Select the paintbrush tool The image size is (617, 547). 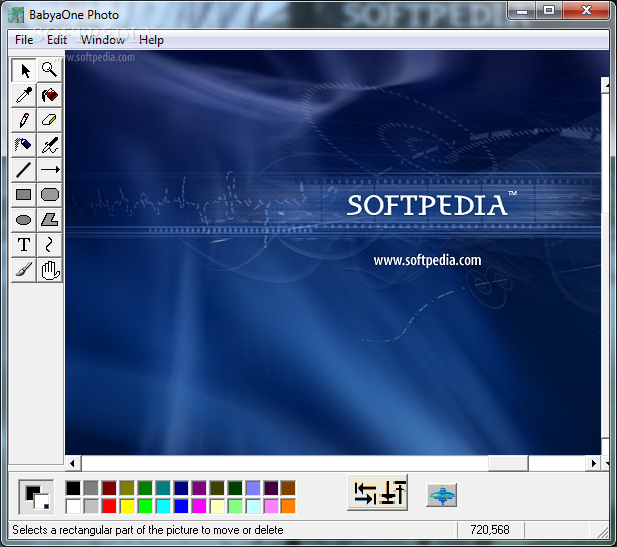pos(24,270)
